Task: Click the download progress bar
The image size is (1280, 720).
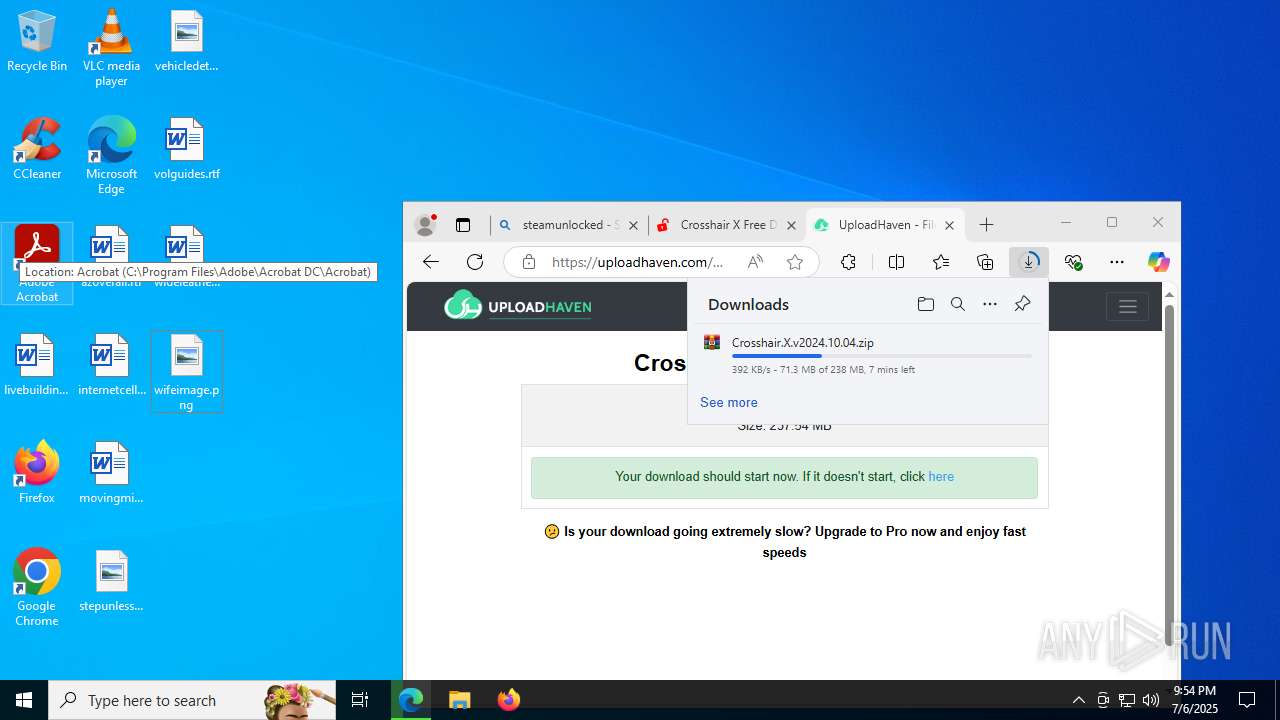Action: (x=882, y=356)
